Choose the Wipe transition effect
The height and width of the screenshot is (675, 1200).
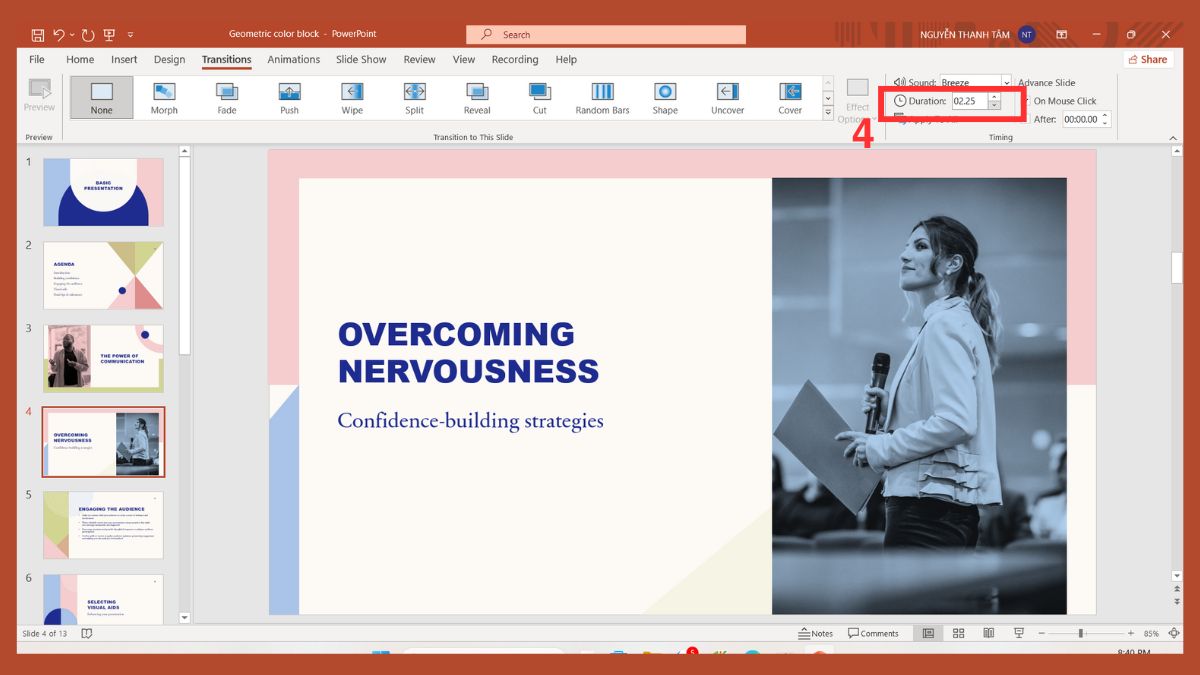point(351,97)
